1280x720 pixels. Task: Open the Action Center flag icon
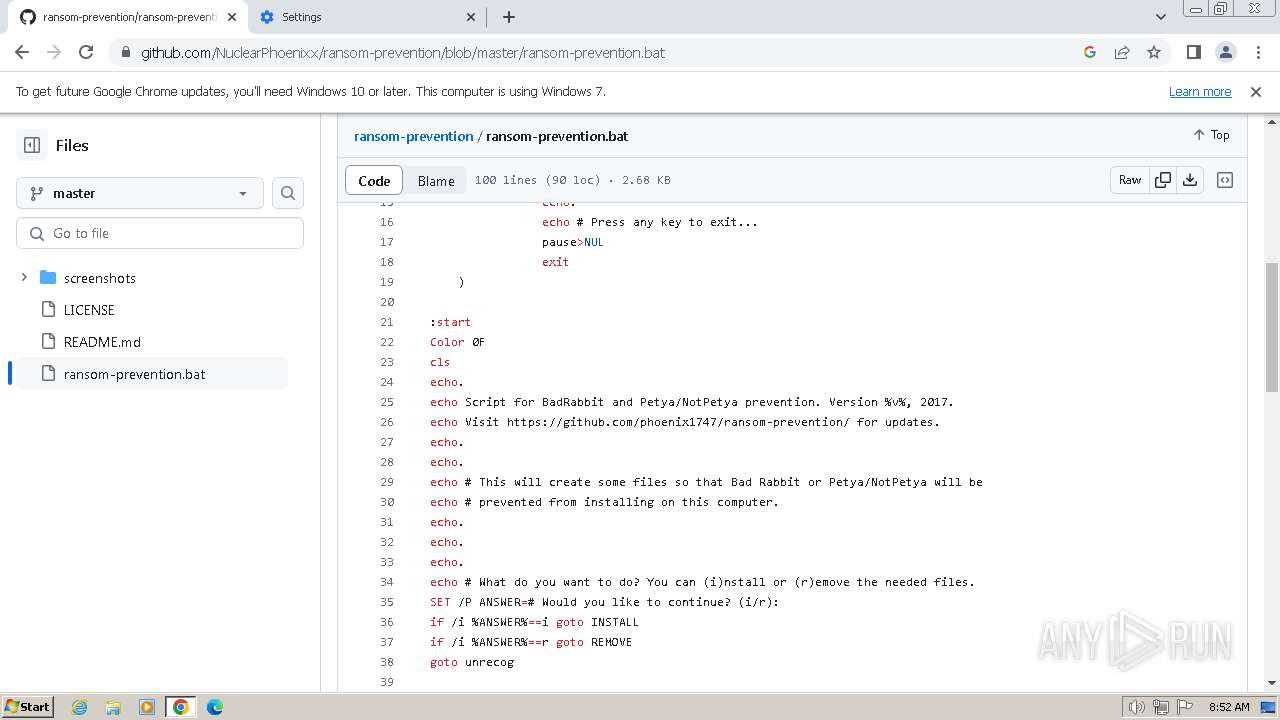(x=1184, y=707)
